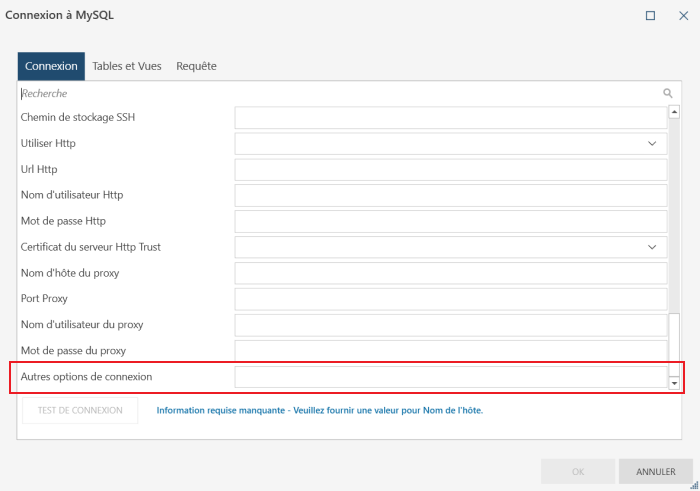The width and height of the screenshot is (700, 491).
Task: Focus the Nom d'utilisateur Http field
Action: tap(451, 195)
